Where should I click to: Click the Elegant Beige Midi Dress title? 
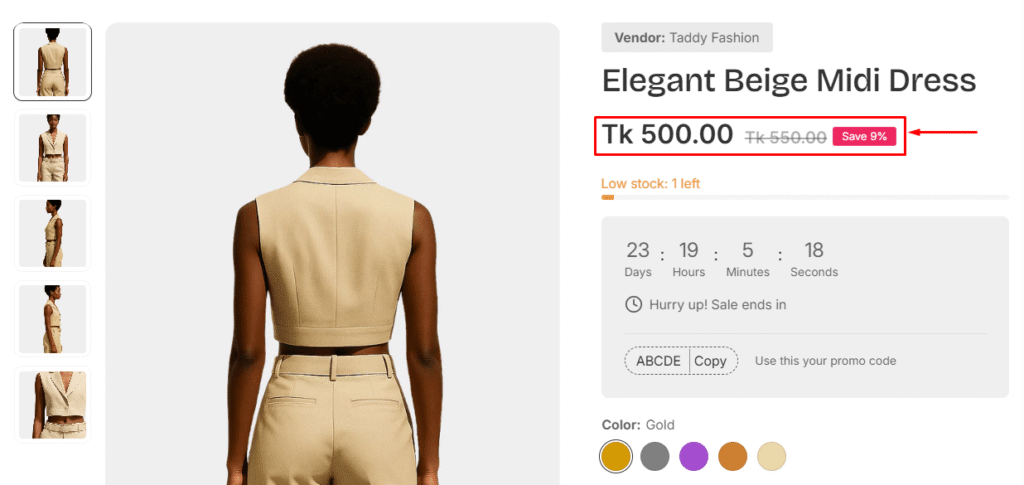(789, 82)
